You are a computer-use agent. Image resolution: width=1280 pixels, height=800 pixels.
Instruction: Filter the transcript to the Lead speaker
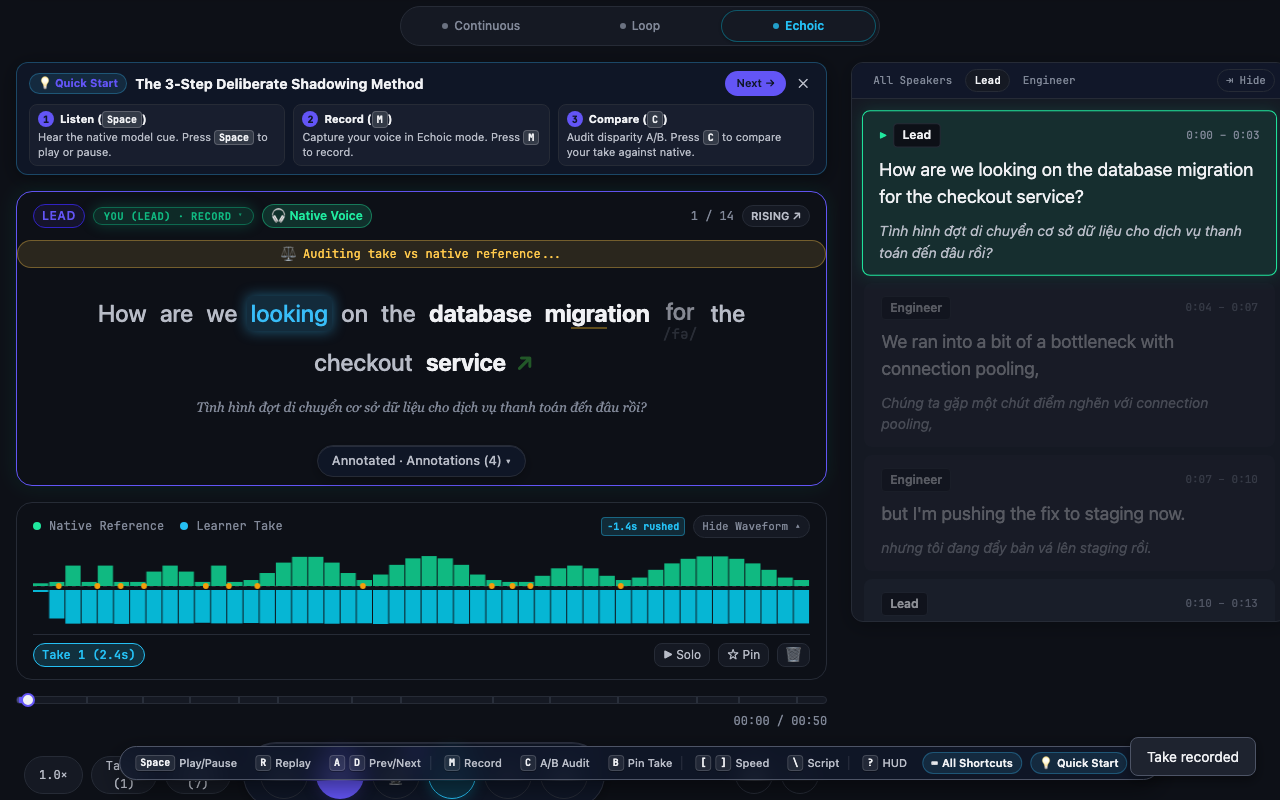pos(987,80)
